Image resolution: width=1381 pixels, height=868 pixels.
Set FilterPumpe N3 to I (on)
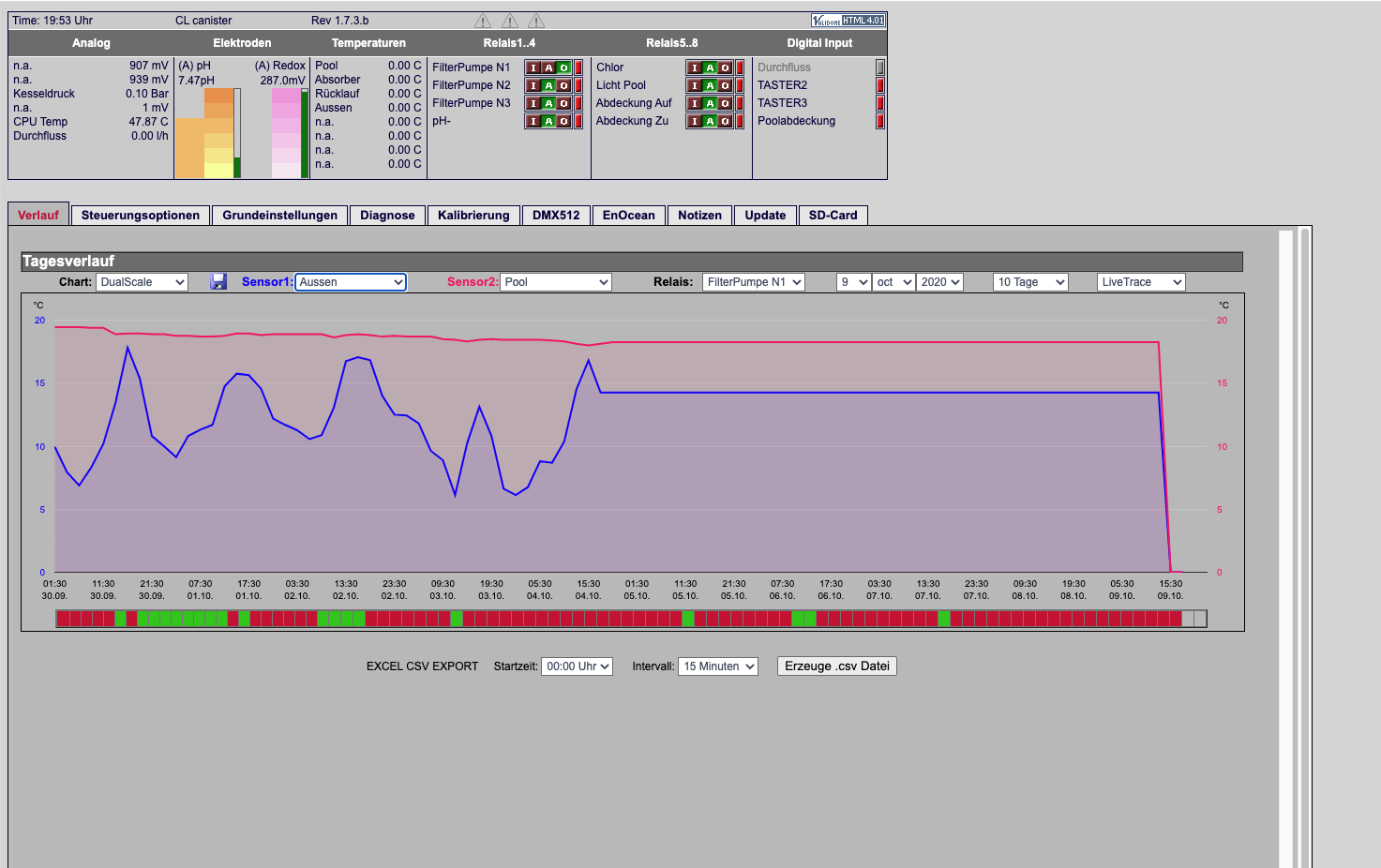[x=533, y=103]
